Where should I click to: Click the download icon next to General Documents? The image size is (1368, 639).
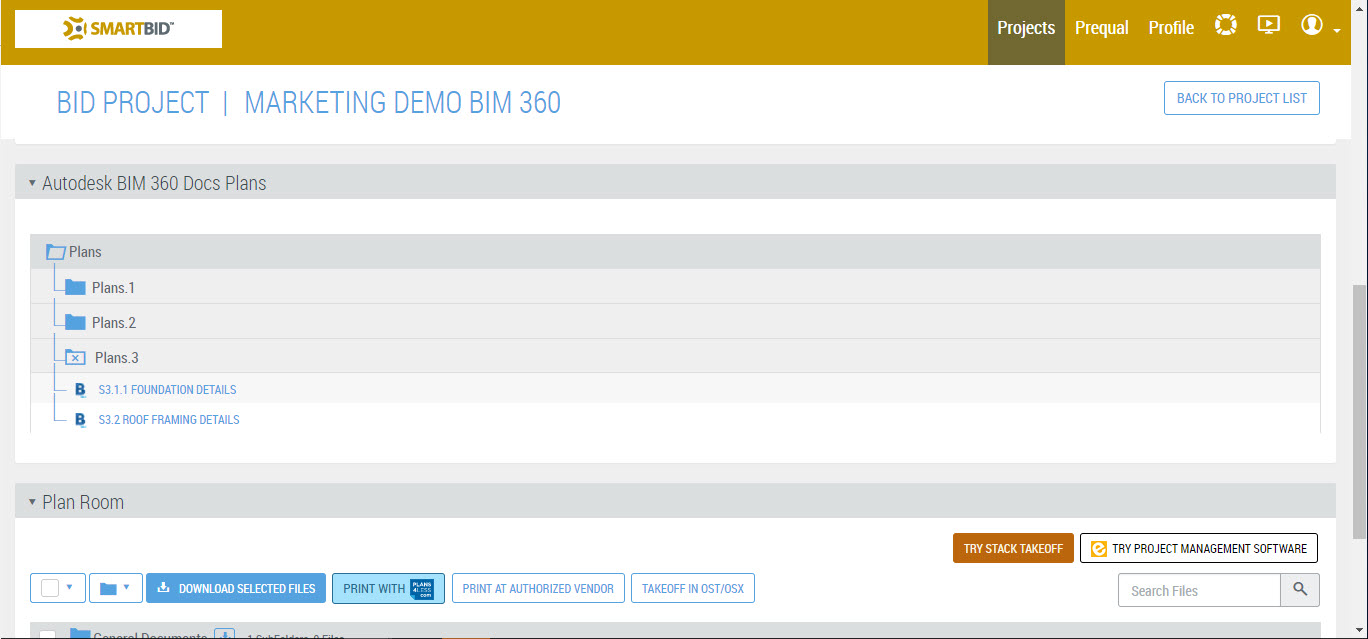point(224,634)
